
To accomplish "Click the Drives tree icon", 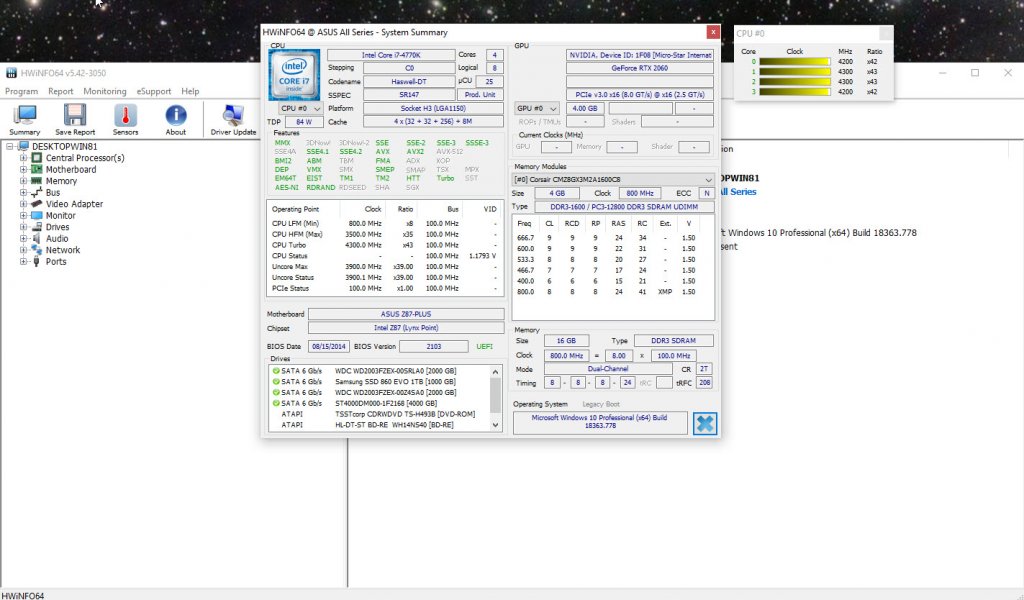I will [x=37, y=227].
